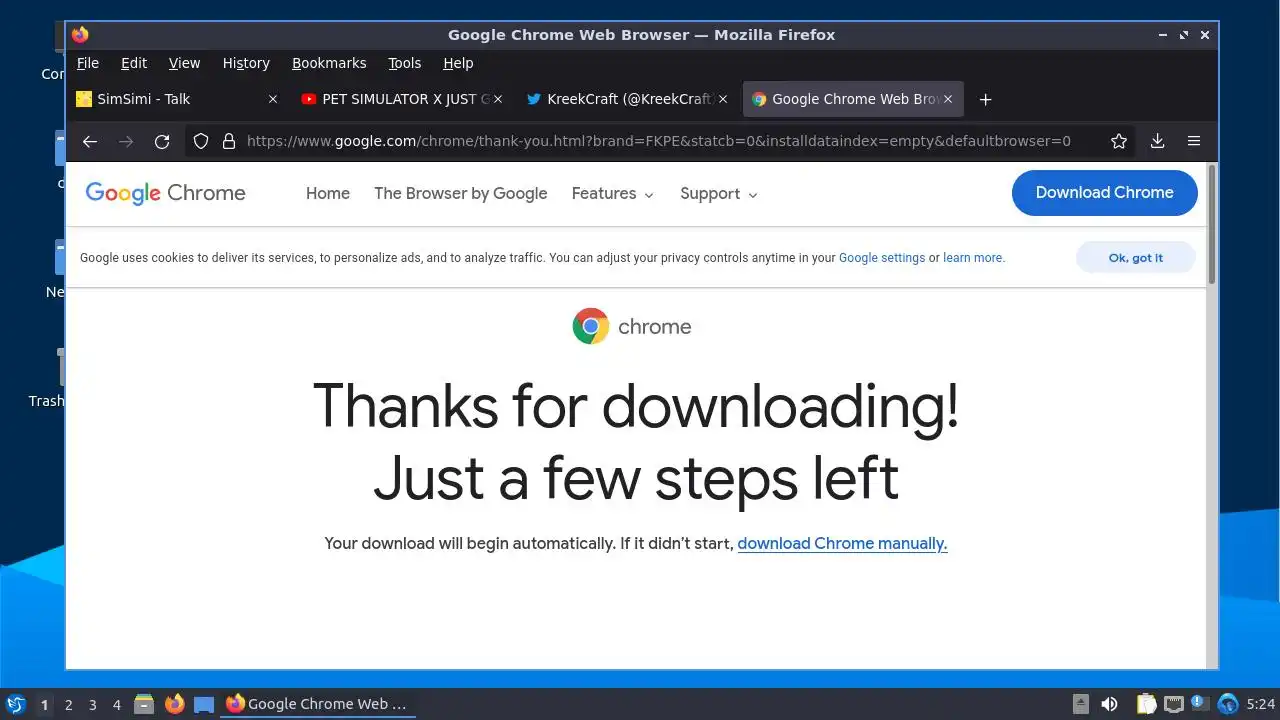Launch Firefox from the taskbar quick launcher
The image size is (1280, 720).
pos(174,704)
